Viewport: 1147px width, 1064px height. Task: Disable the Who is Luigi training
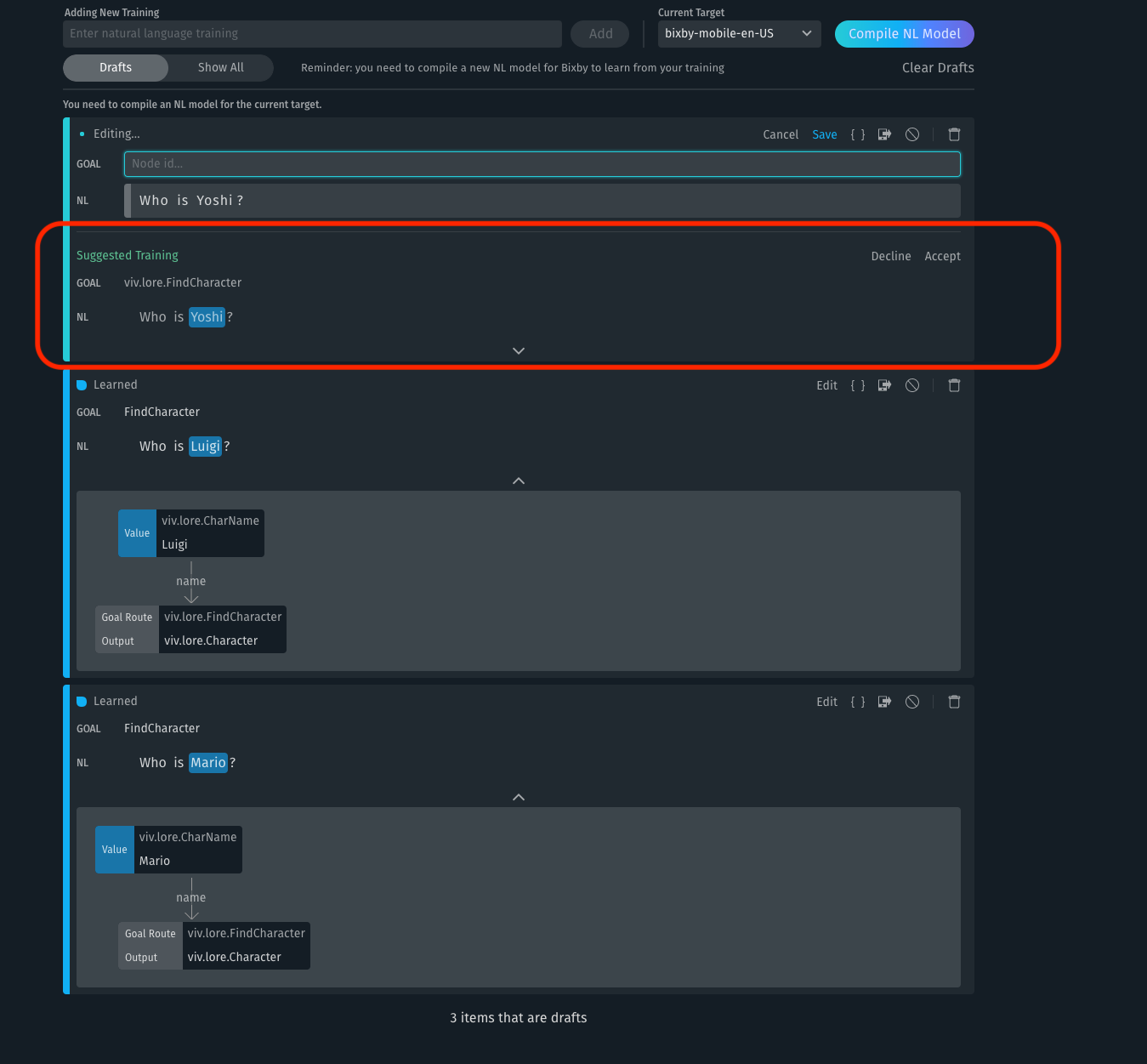click(x=912, y=385)
